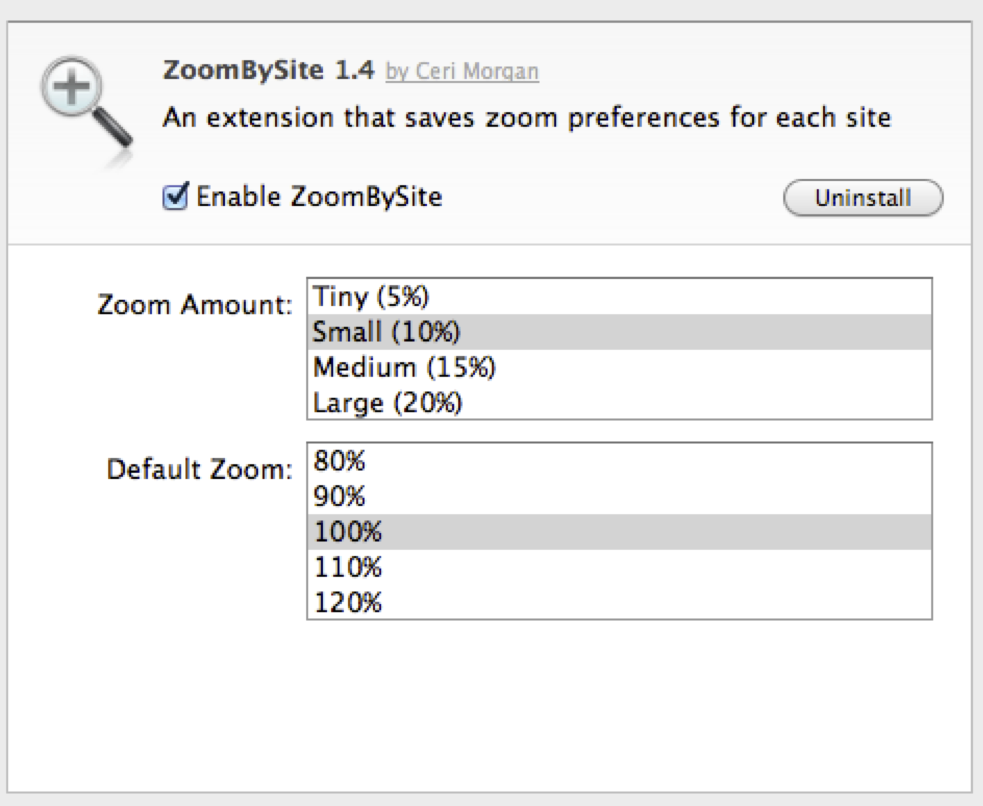Click the extension description text
This screenshot has height=806, width=983.
(527, 118)
